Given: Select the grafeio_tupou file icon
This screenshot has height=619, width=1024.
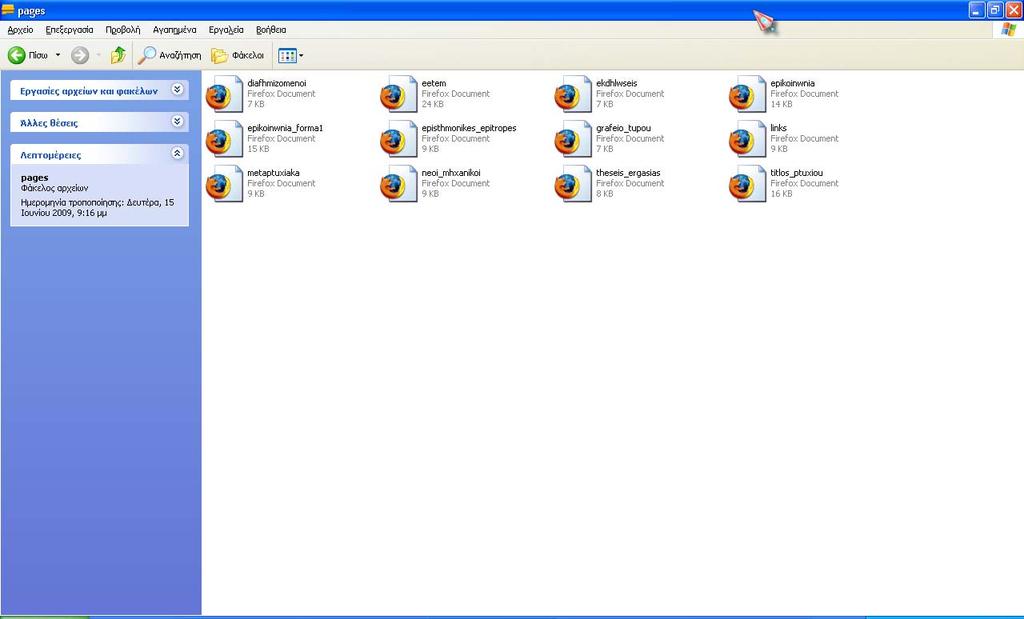Looking at the screenshot, I should click(x=573, y=139).
